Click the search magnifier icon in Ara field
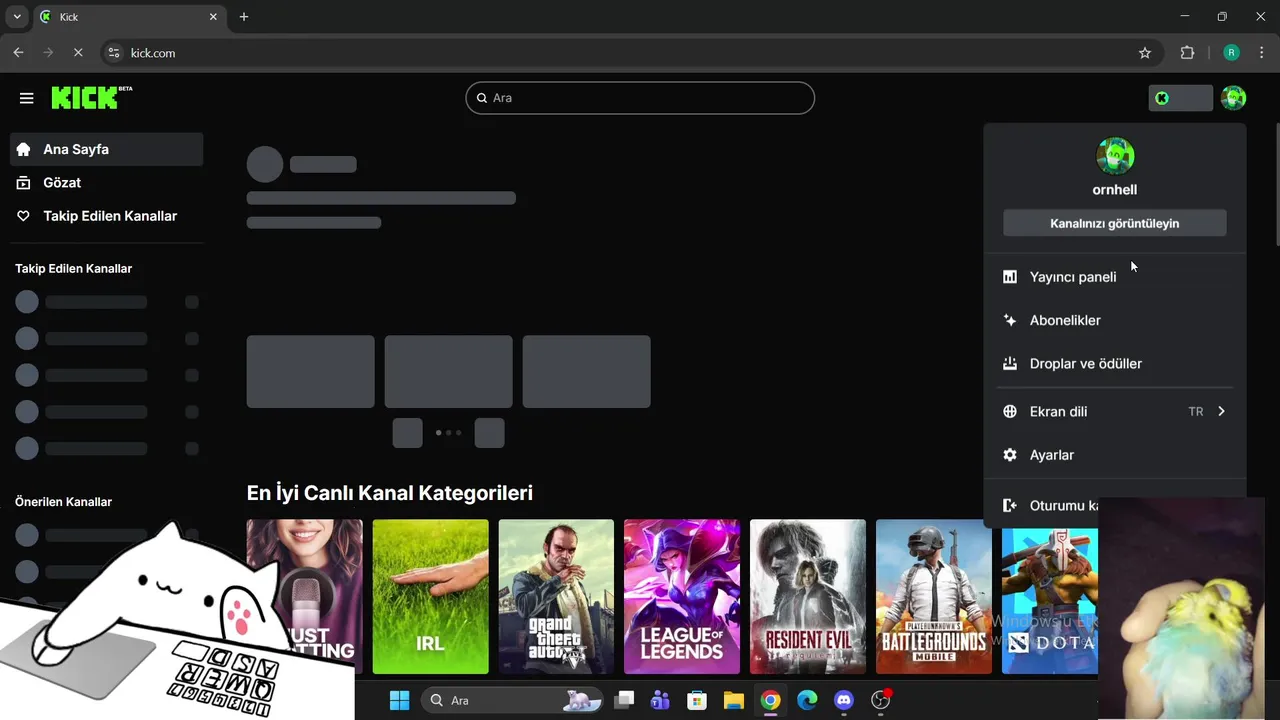 tap(481, 98)
